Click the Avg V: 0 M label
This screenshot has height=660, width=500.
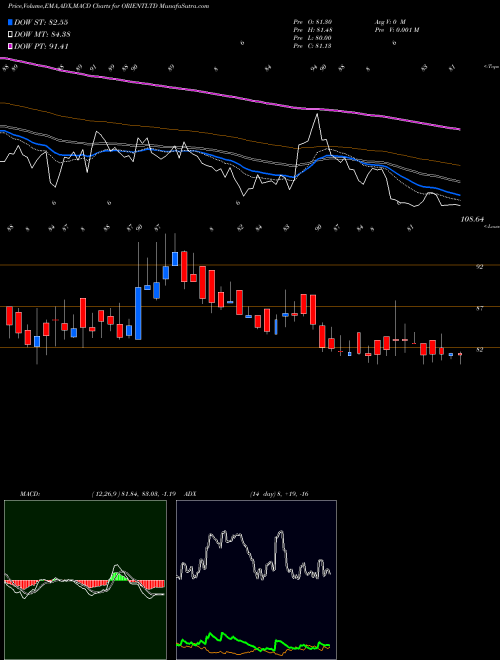tap(389, 21)
